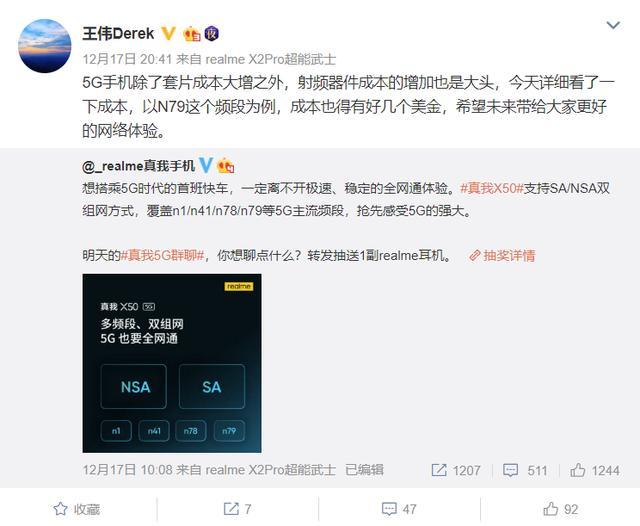Click 王伟Derek's profile avatar picture

point(44,46)
